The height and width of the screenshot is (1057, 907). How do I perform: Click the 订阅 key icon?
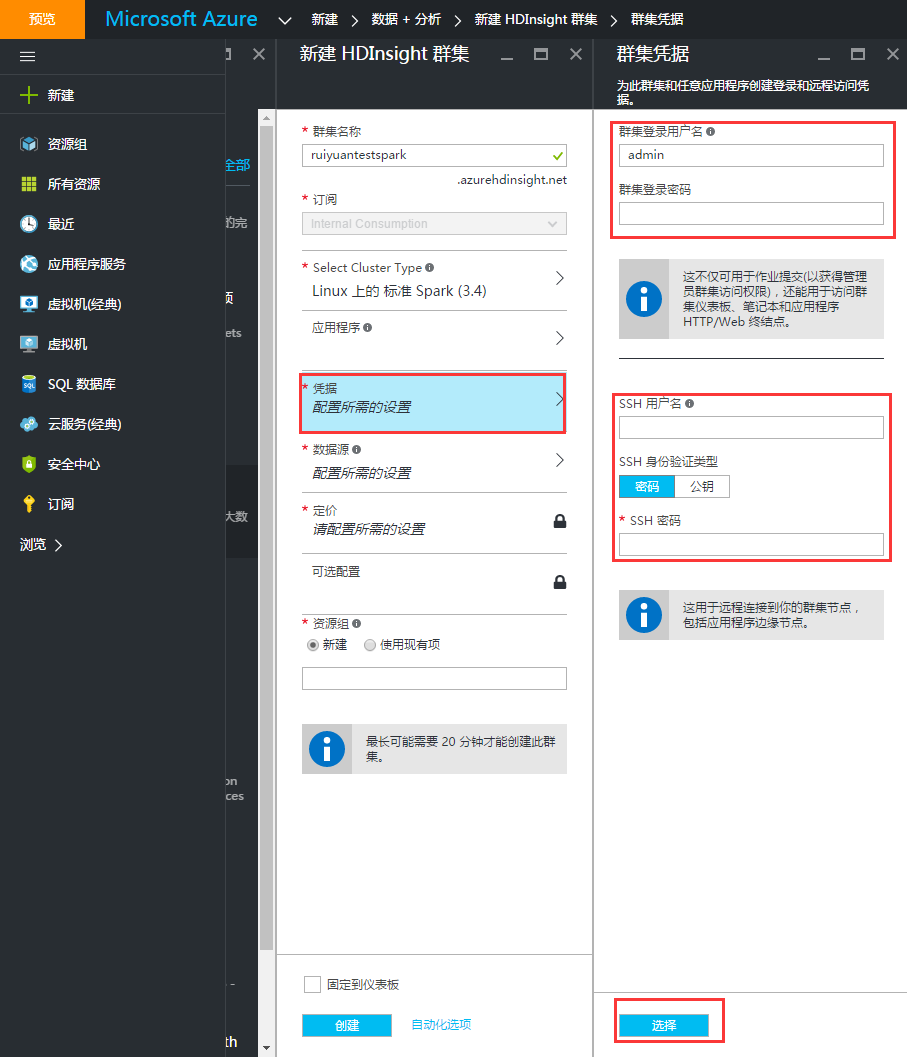pos(29,504)
